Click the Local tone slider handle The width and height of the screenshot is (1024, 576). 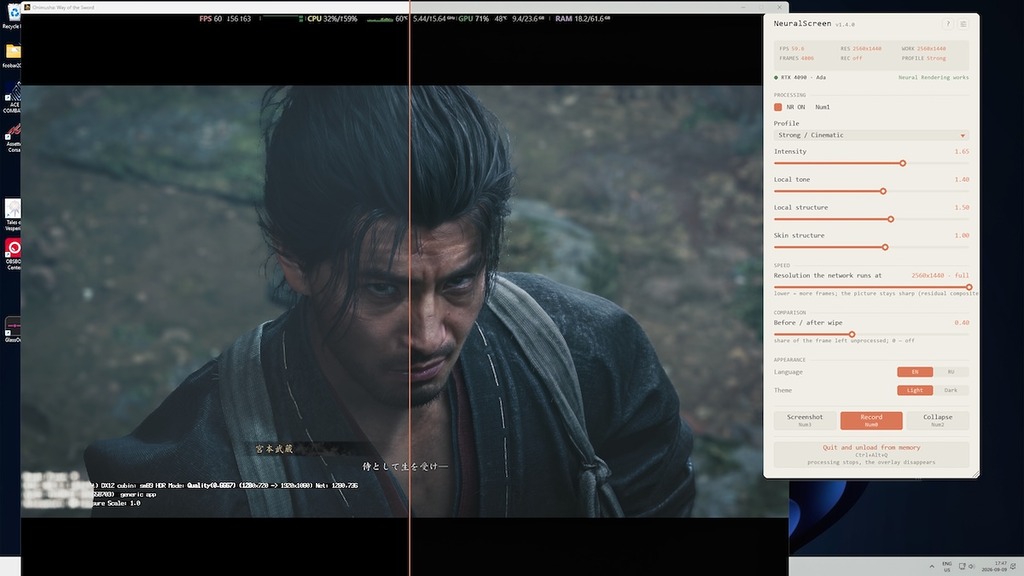click(883, 191)
